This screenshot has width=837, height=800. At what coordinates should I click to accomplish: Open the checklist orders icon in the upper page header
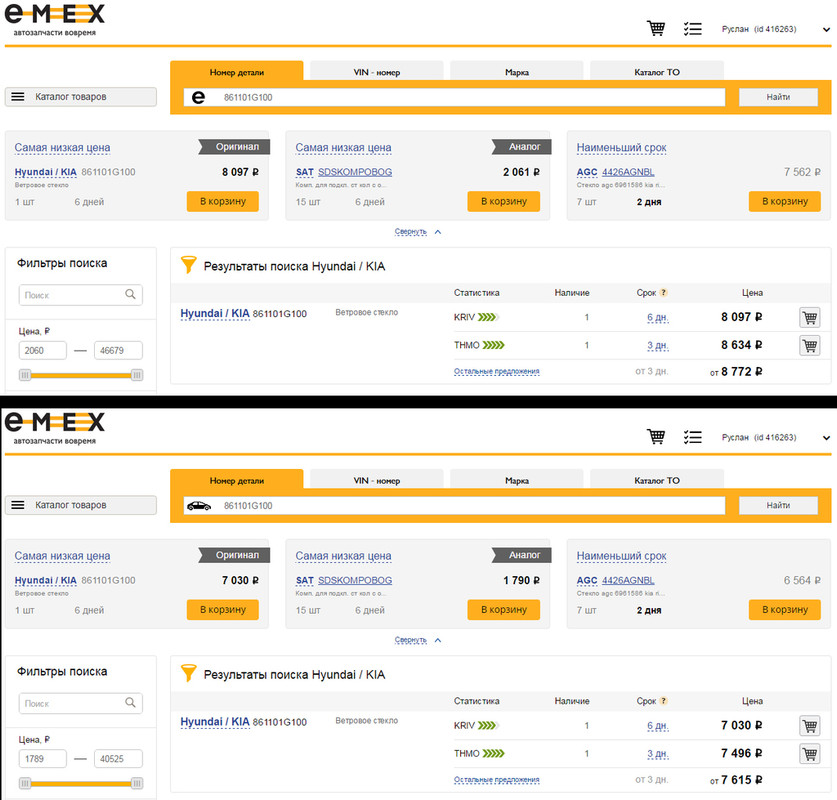coord(692,29)
